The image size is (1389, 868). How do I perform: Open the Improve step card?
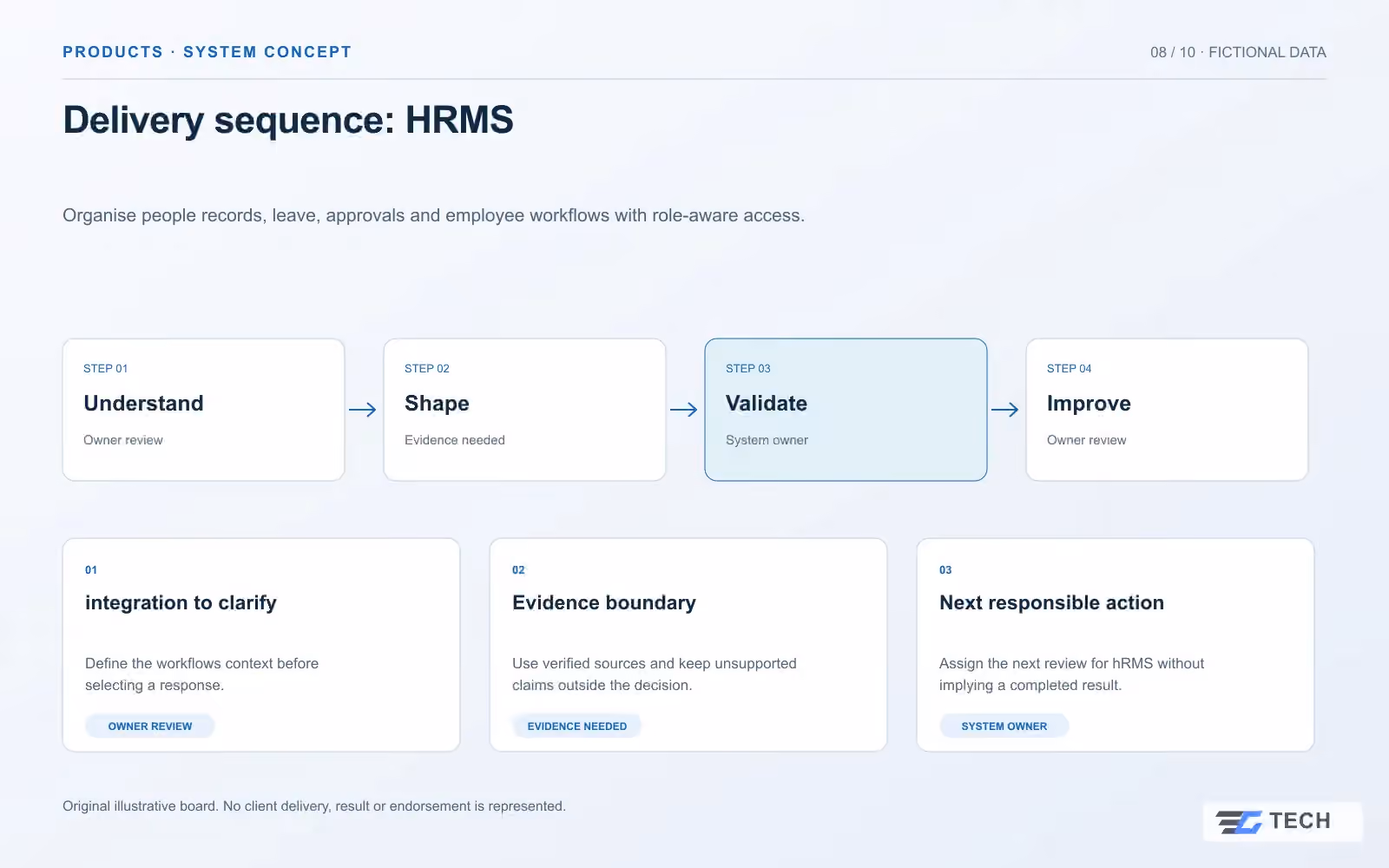coord(1168,410)
